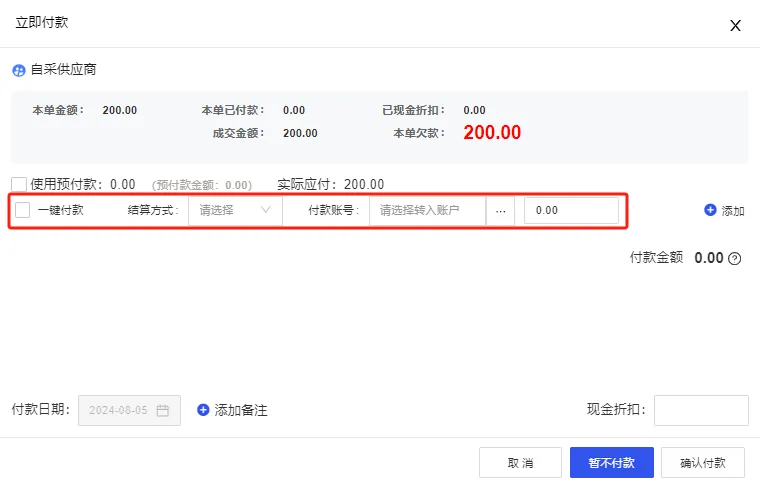The image size is (760, 478).
Task: Confirm with the 确认付款 button
Action: click(702, 463)
